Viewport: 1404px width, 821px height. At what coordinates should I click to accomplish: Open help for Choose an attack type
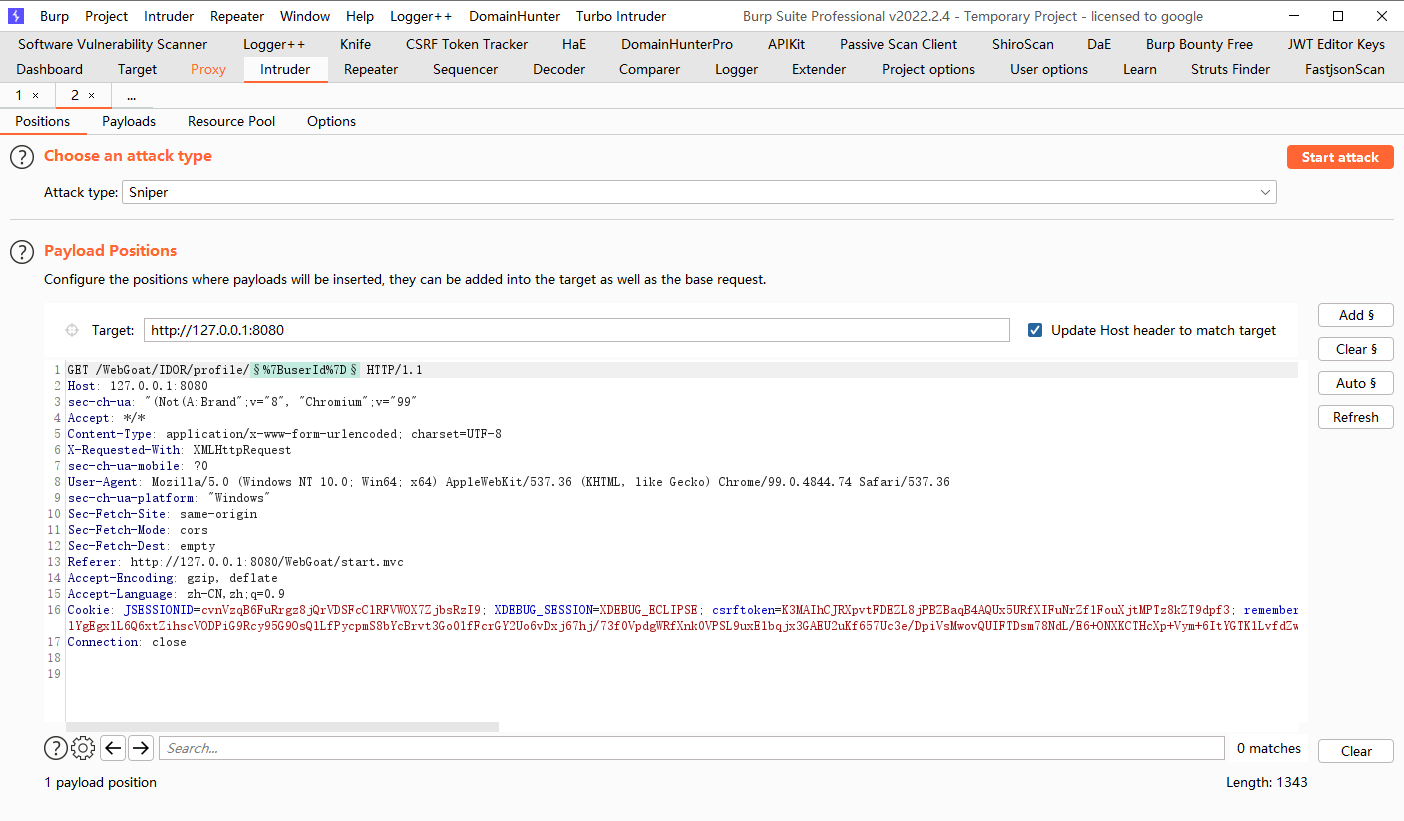tap(22, 157)
